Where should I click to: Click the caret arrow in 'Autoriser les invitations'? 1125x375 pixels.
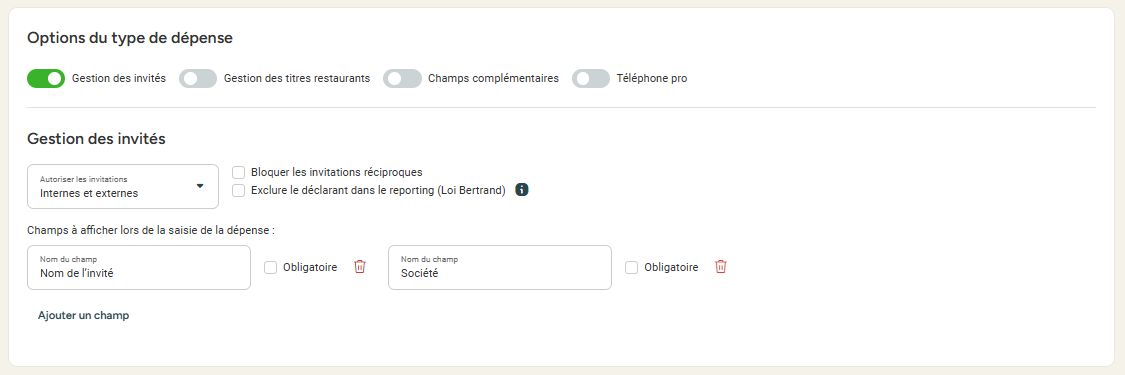click(200, 186)
